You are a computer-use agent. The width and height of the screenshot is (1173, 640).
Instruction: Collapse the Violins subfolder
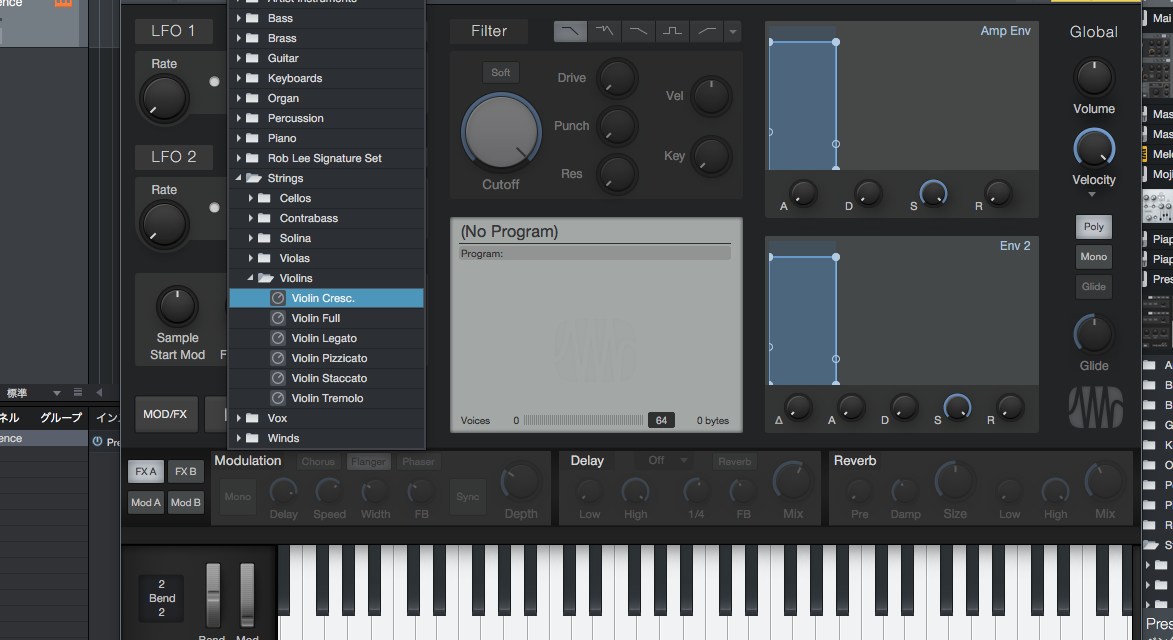pos(251,278)
